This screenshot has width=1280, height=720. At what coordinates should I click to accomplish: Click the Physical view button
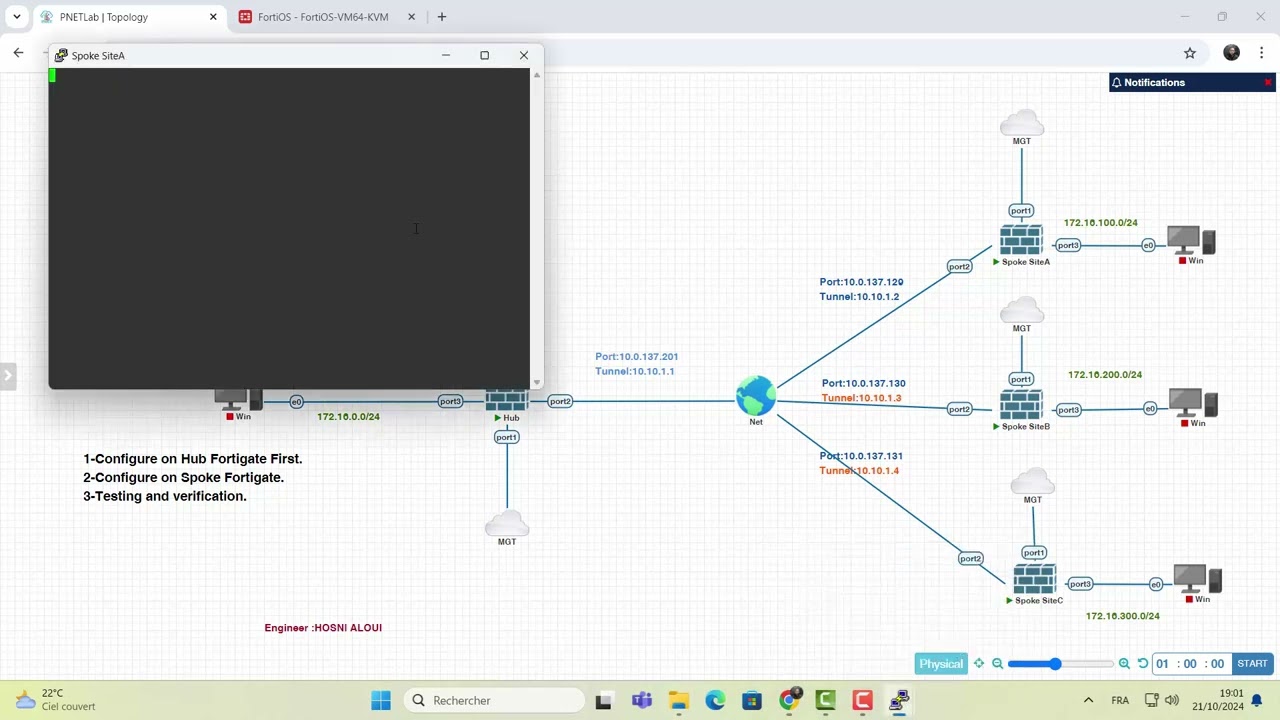click(x=941, y=664)
